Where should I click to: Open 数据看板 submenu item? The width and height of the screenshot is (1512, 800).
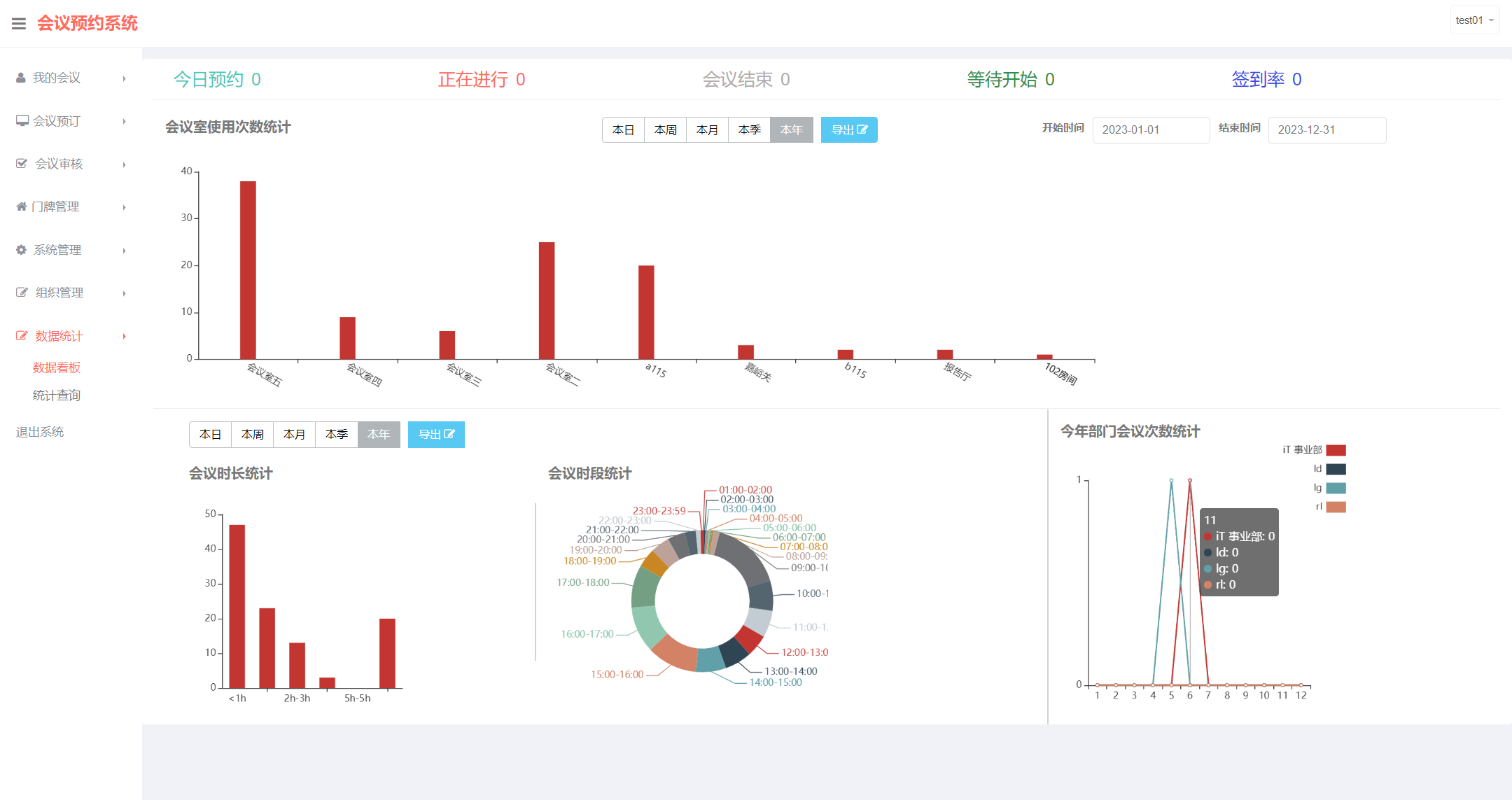[57, 367]
